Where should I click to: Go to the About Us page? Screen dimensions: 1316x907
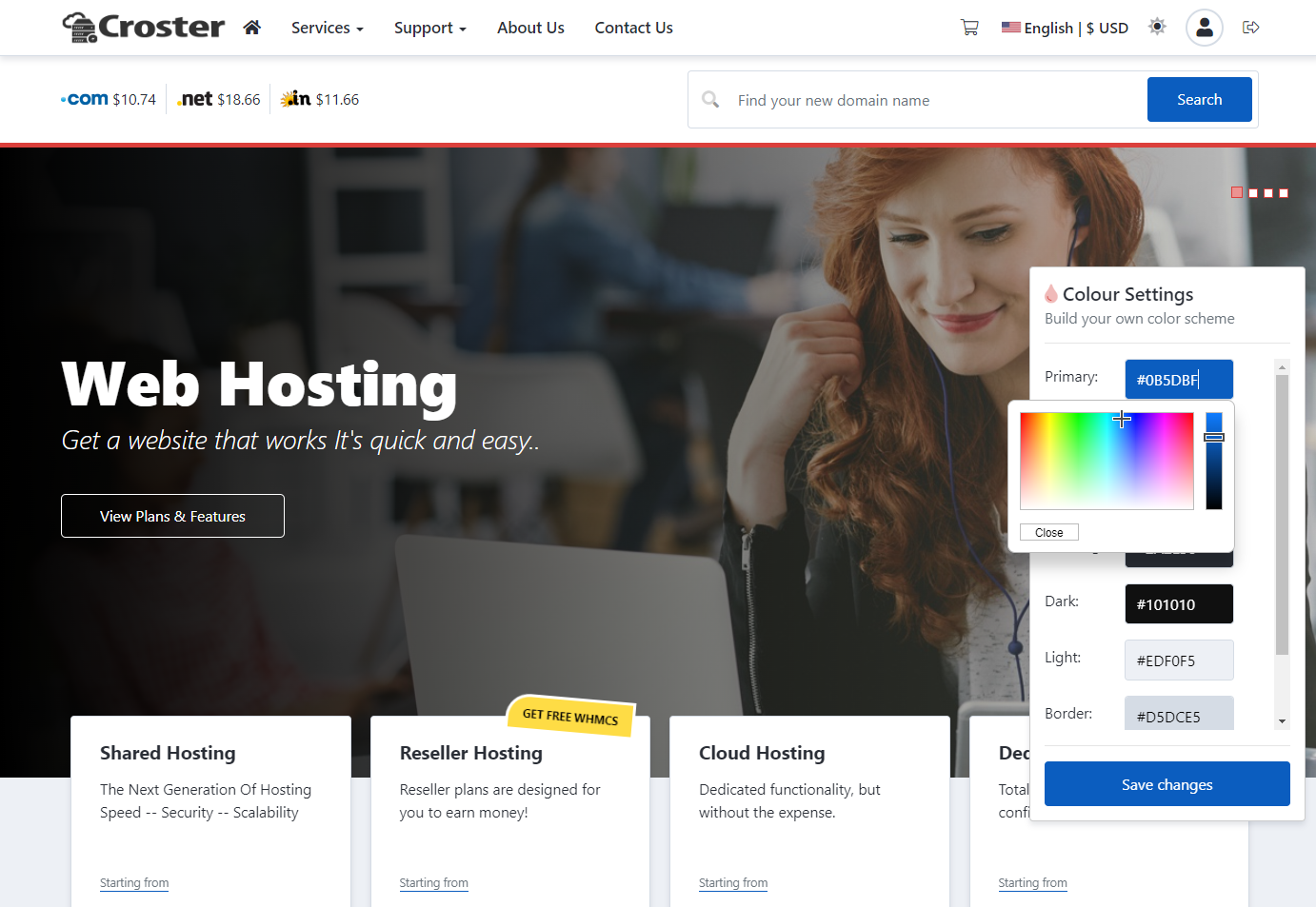(x=530, y=28)
